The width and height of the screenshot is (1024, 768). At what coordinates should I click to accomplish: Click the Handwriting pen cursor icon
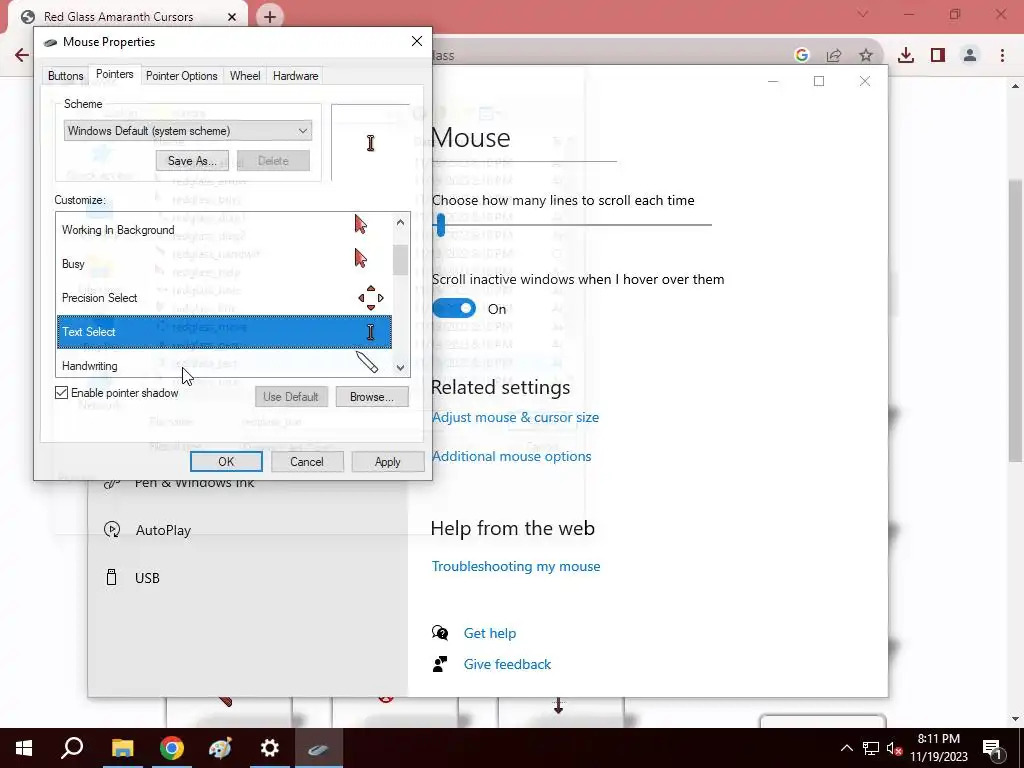[x=367, y=362]
